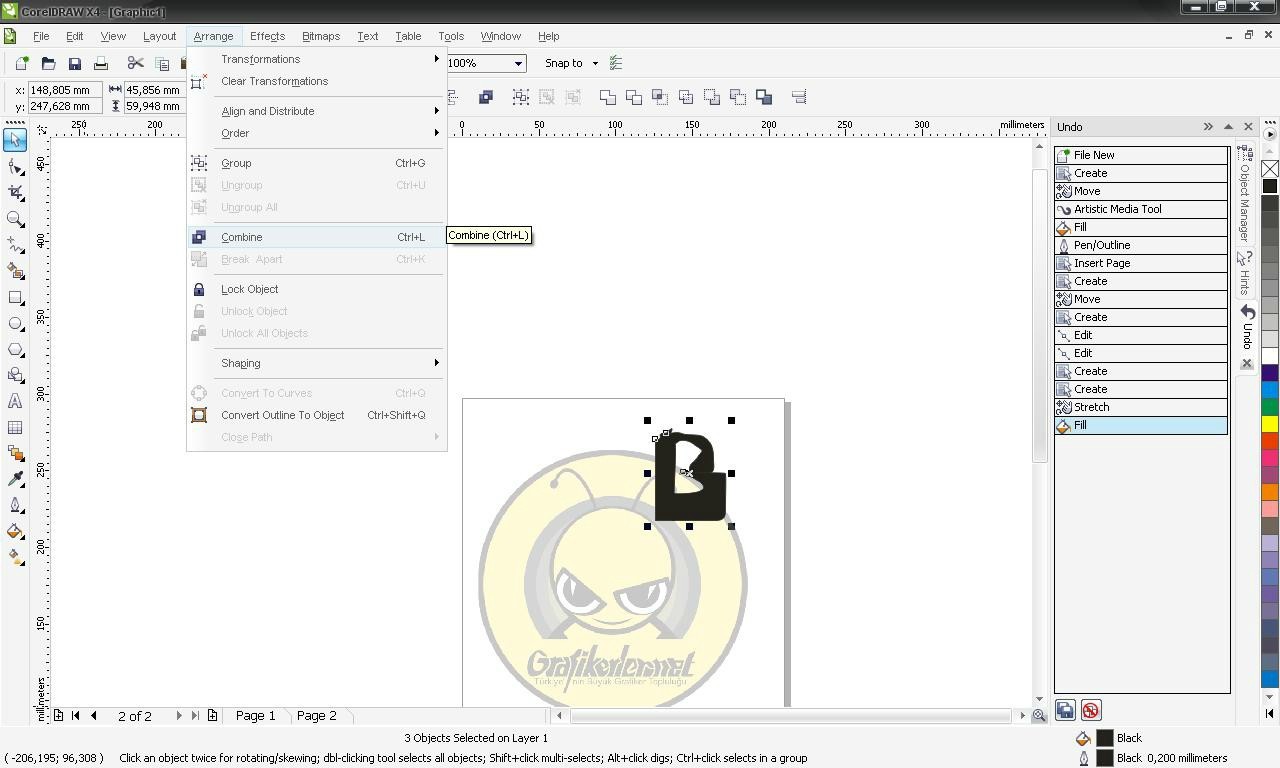The height and width of the screenshot is (768, 1280).
Task: Open the File menu
Action: pyautogui.click(x=41, y=36)
